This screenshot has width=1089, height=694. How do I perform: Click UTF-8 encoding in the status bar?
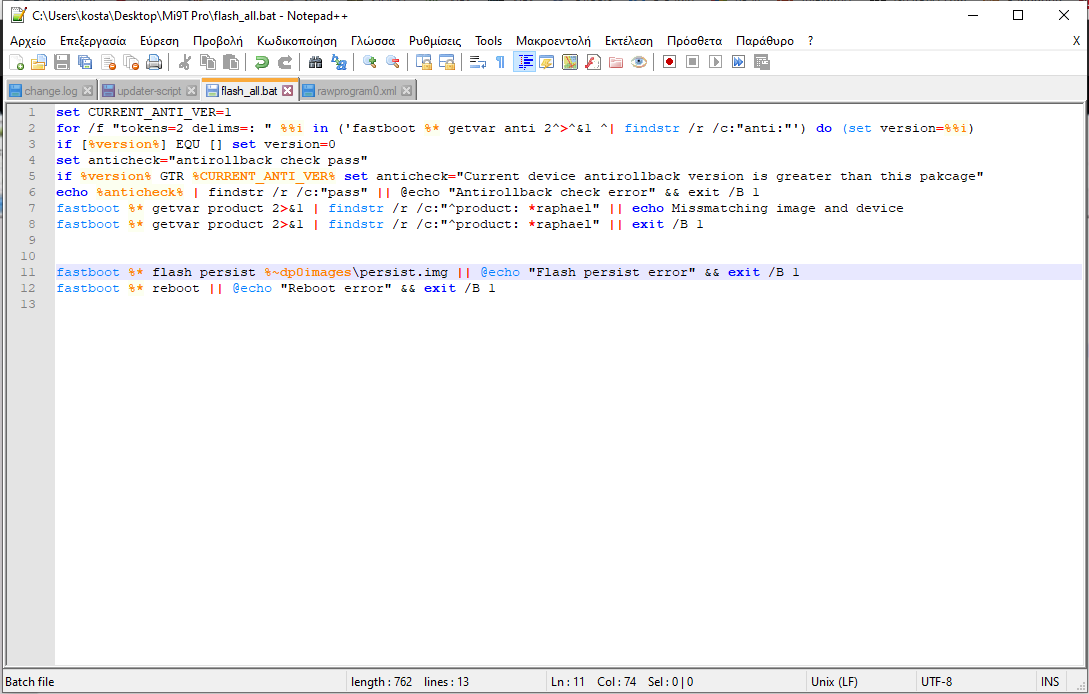(936, 682)
